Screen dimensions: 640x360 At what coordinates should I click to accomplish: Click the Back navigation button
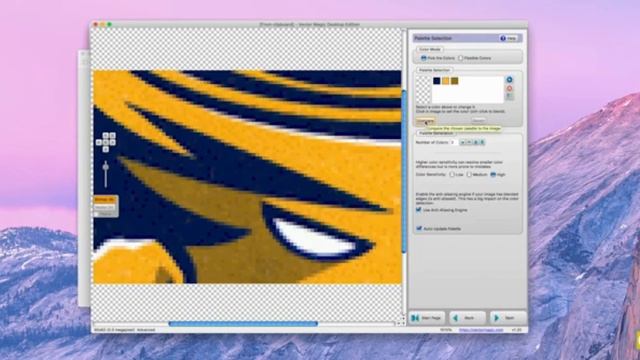pos(467,318)
